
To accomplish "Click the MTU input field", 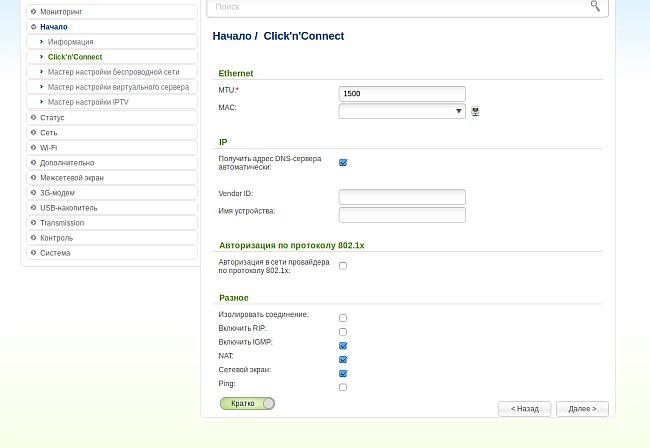I will tap(402, 94).
